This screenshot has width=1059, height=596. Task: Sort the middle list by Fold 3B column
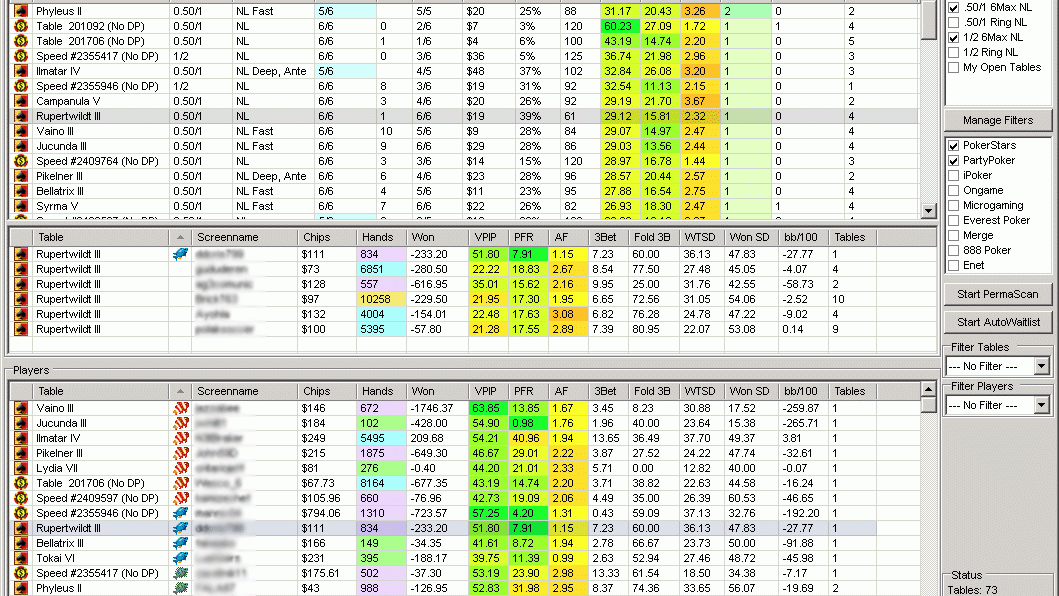(654, 237)
